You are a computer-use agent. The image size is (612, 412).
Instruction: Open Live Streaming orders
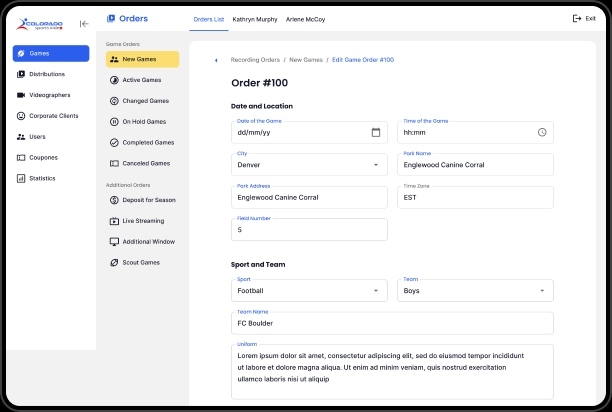tap(142, 221)
